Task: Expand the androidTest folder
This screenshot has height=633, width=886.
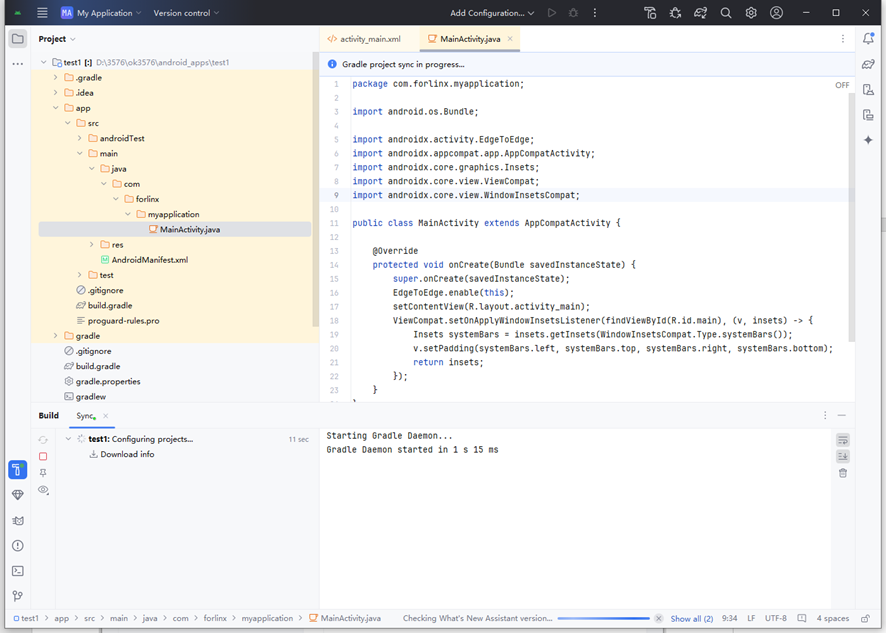Action: tap(80, 138)
